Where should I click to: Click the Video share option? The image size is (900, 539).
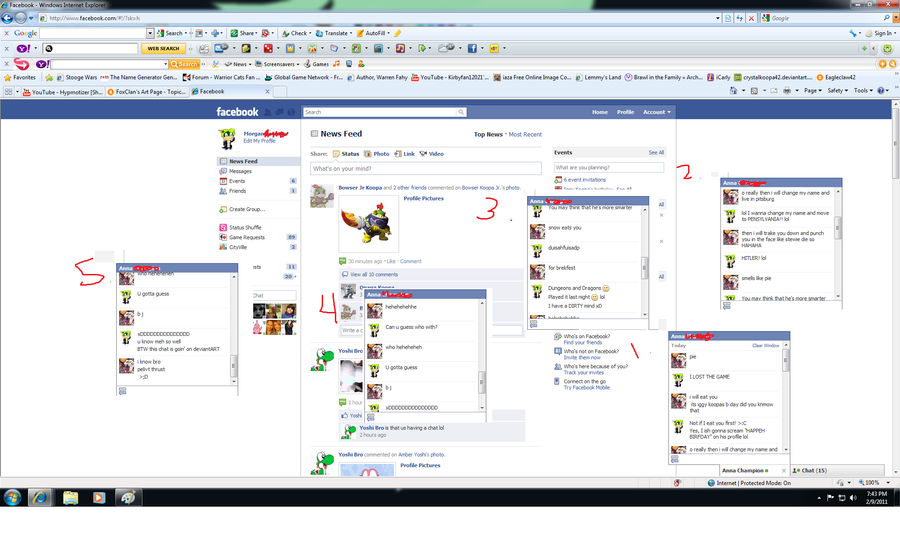(432, 154)
